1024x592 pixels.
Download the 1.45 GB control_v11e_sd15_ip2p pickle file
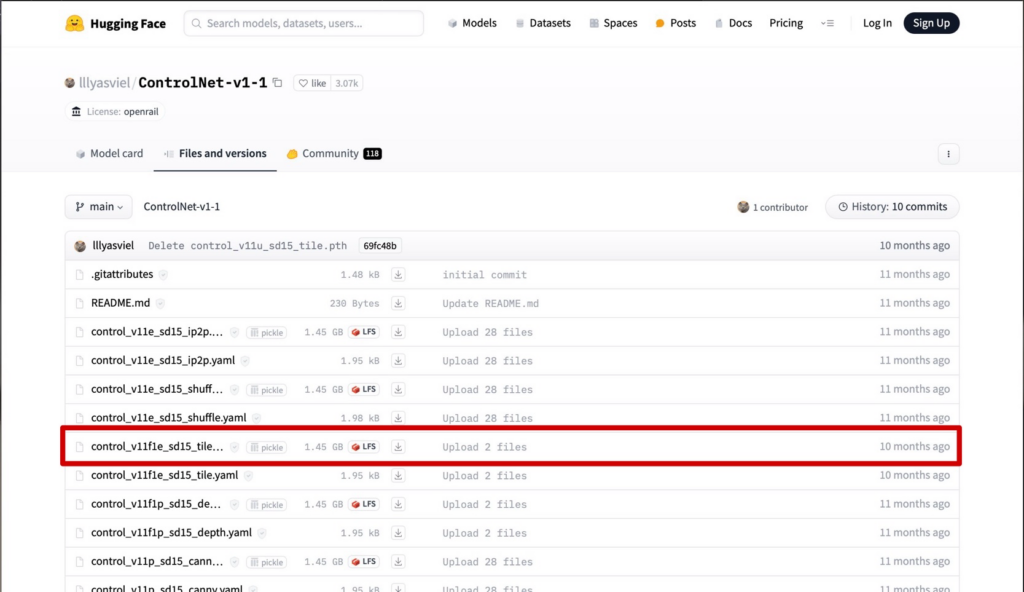point(398,332)
